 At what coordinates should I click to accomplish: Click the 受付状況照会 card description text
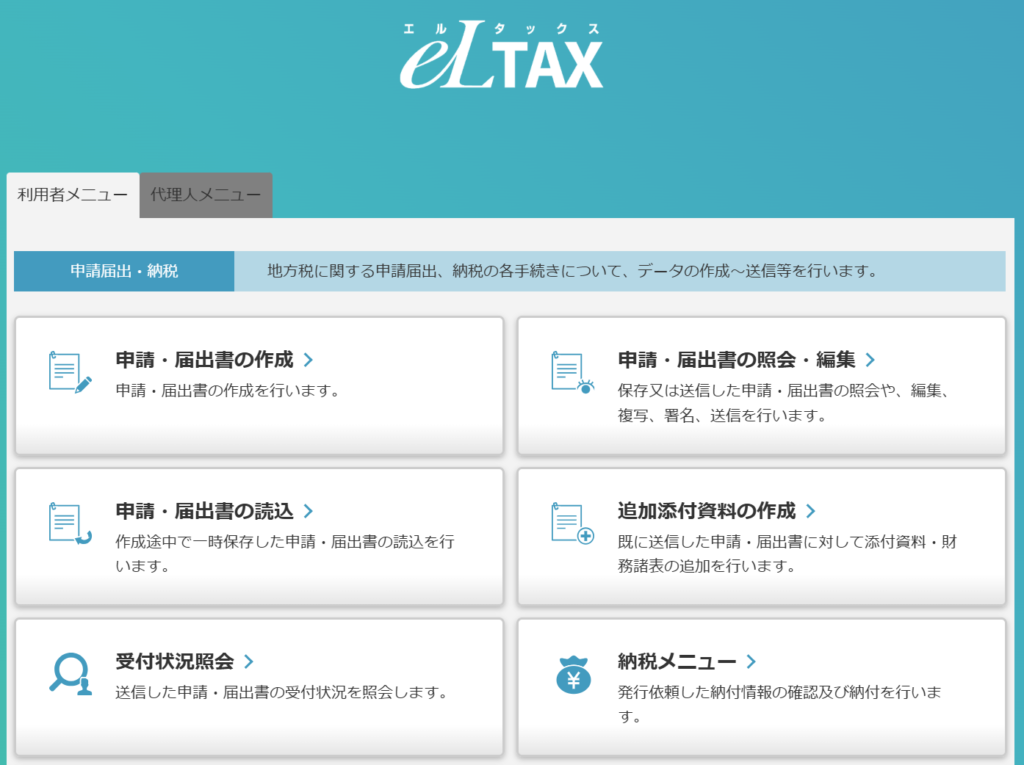point(280,692)
